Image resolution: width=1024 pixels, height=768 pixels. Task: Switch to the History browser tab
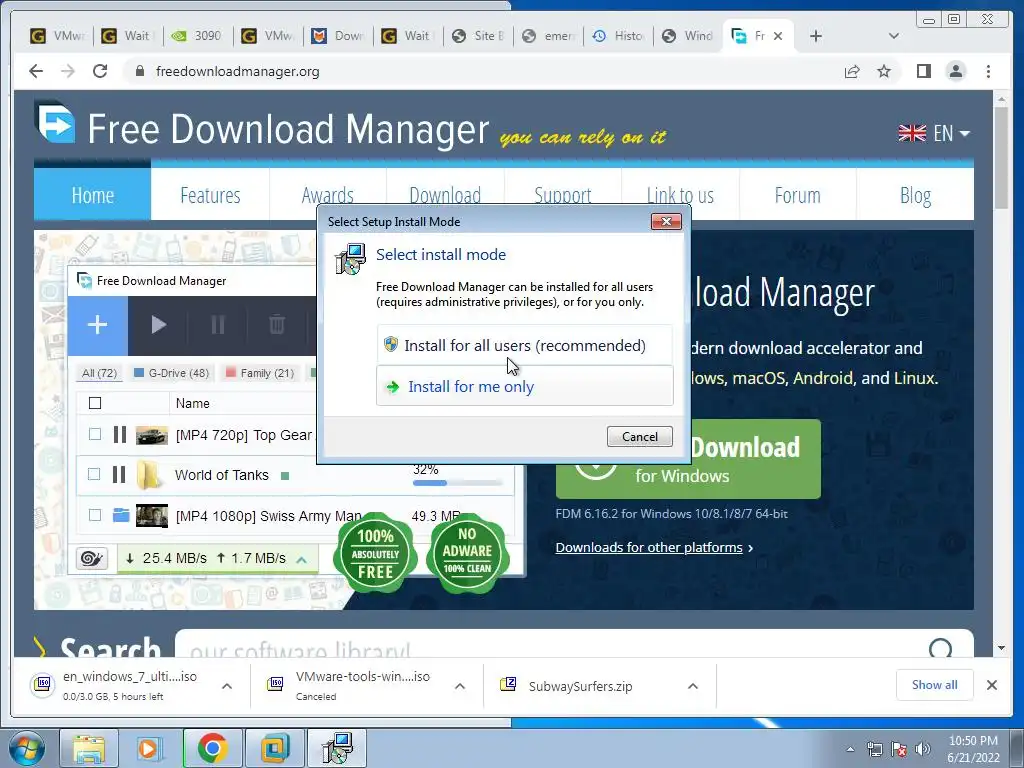(x=618, y=36)
